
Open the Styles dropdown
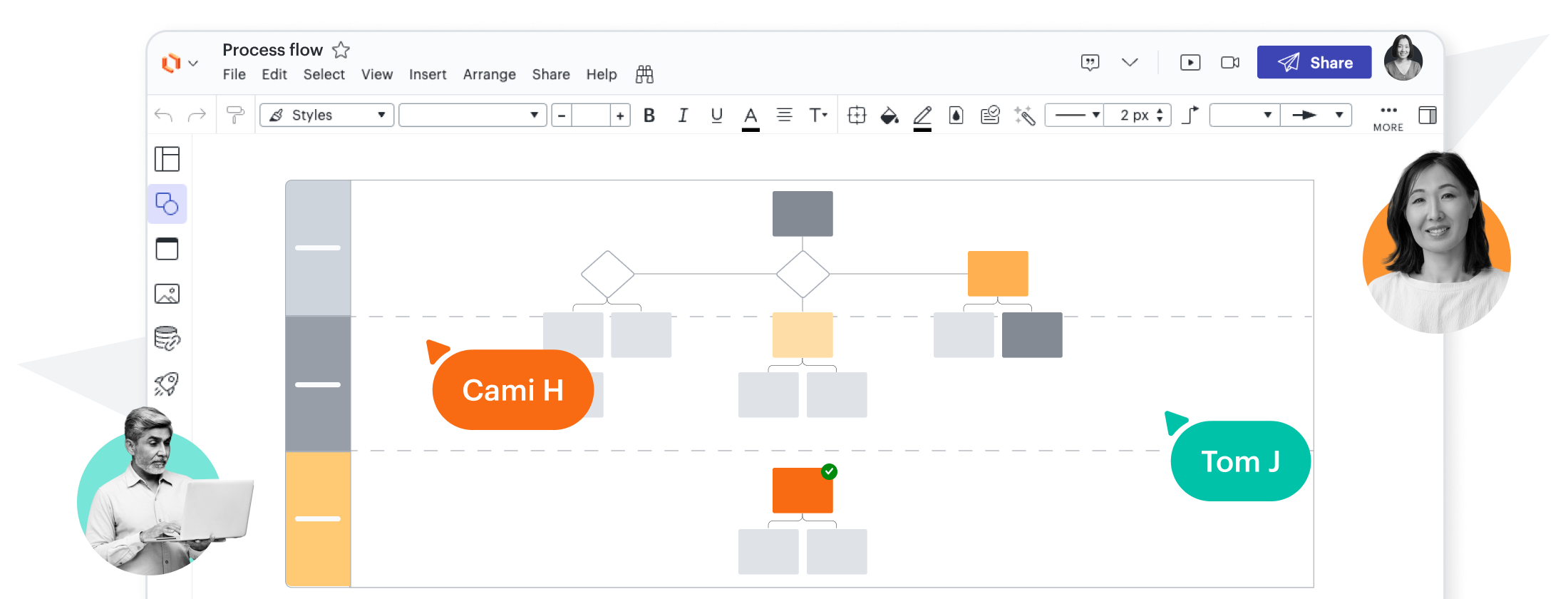click(327, 116)
